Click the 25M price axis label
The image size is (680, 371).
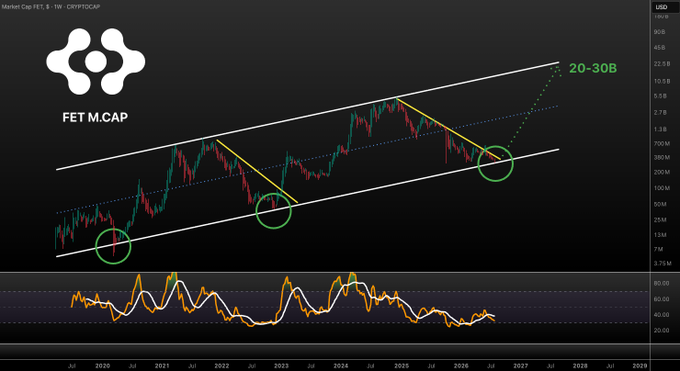[660, 220]
